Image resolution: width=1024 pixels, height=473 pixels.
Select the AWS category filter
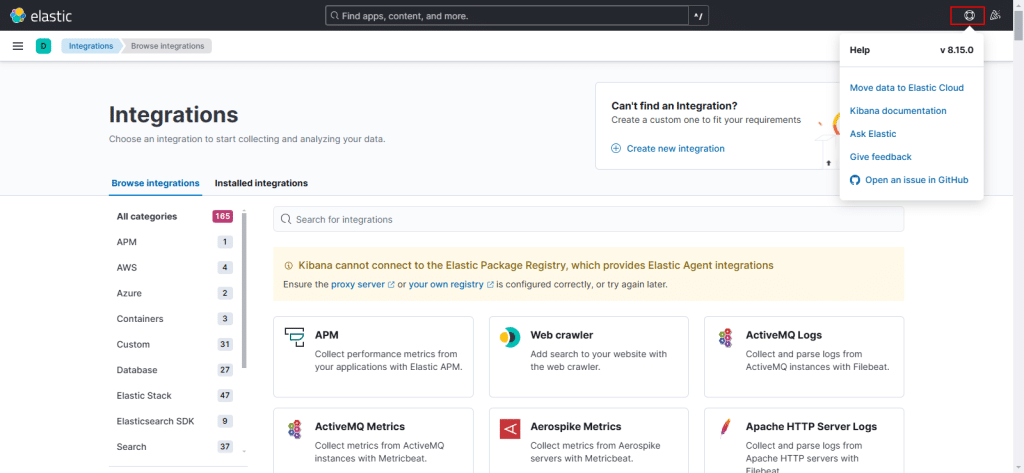click(x=127, y=268)
